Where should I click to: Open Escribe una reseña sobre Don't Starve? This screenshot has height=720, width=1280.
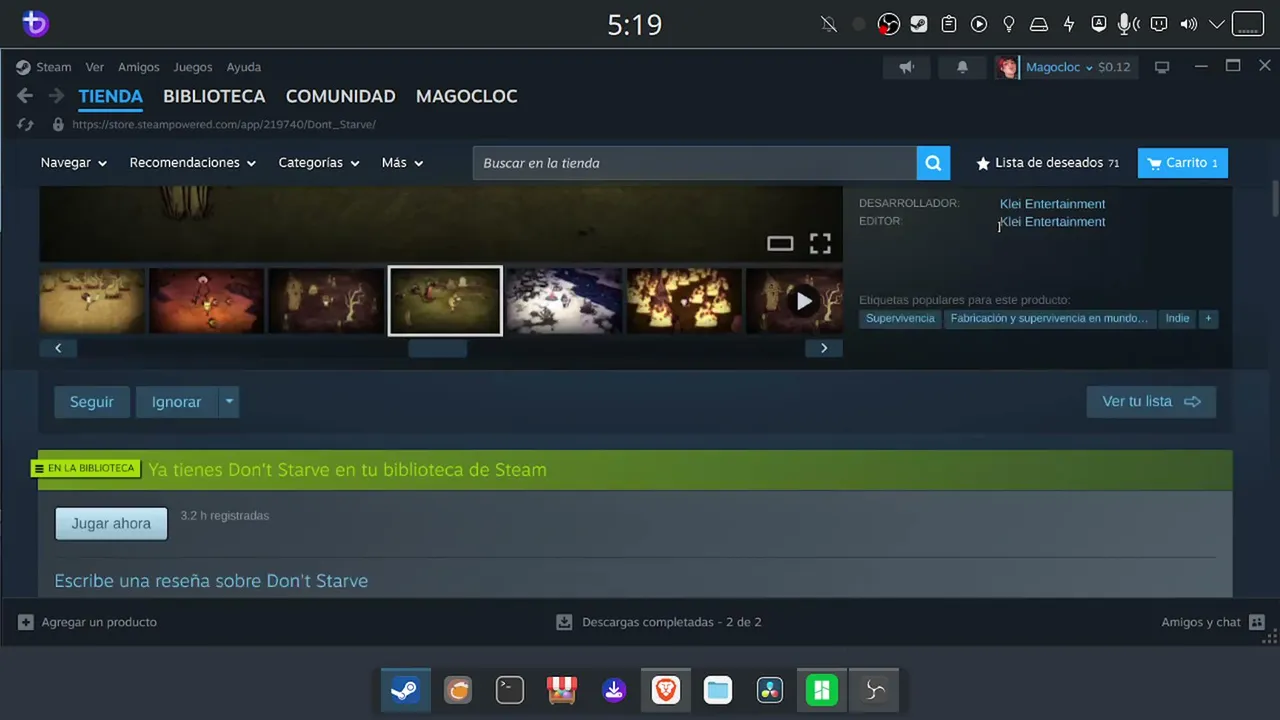pos(211,581)
